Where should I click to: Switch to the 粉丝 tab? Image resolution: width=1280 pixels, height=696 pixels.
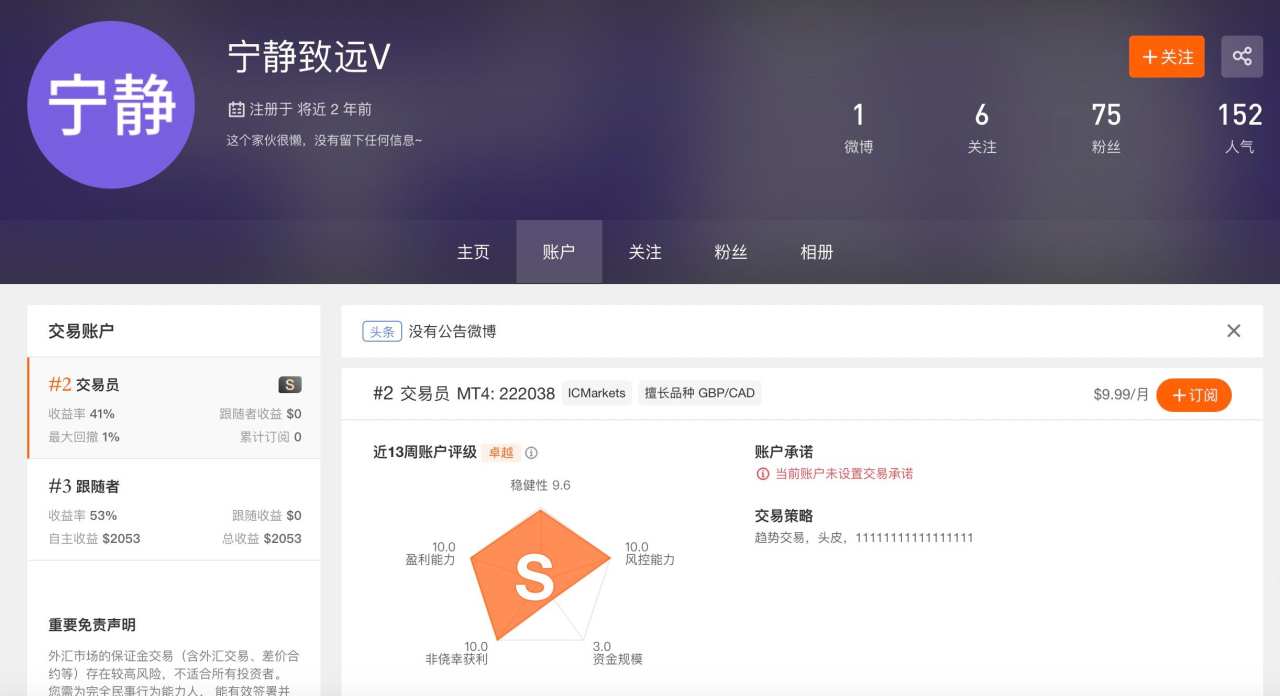(731, 252)
